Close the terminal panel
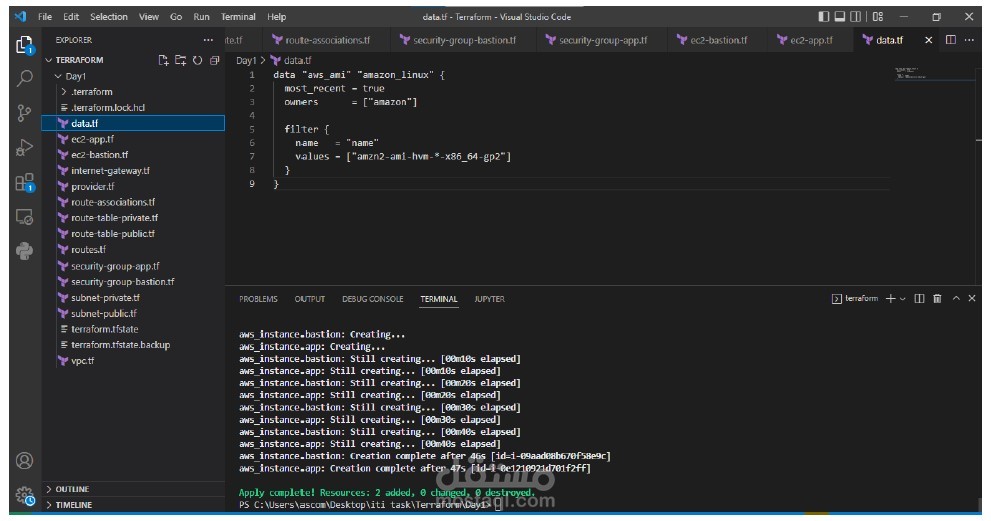The width and height of the screenshot is (991, 521). coord(972,298)
